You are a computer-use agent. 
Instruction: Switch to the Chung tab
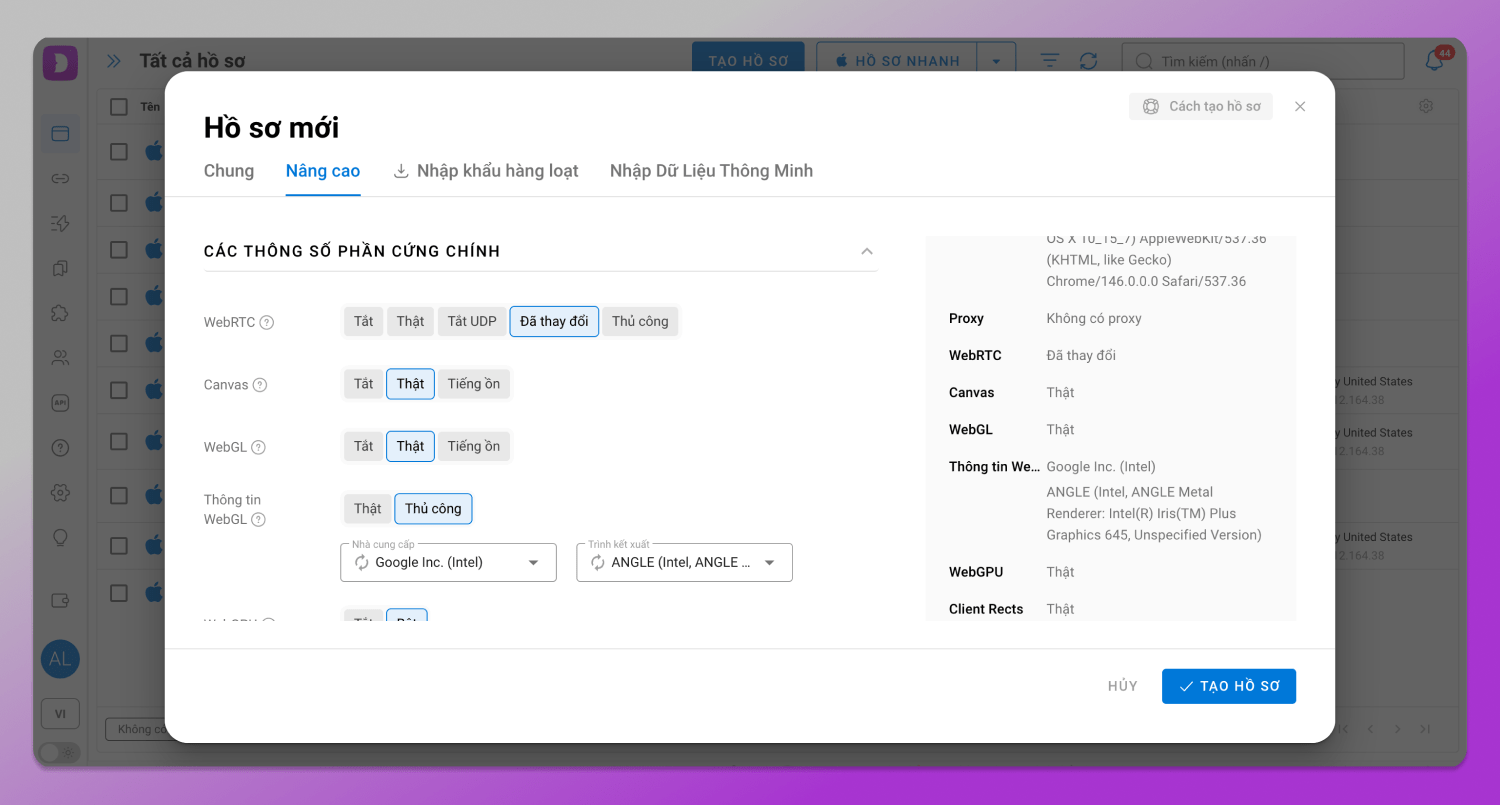[x=229, y=171]
